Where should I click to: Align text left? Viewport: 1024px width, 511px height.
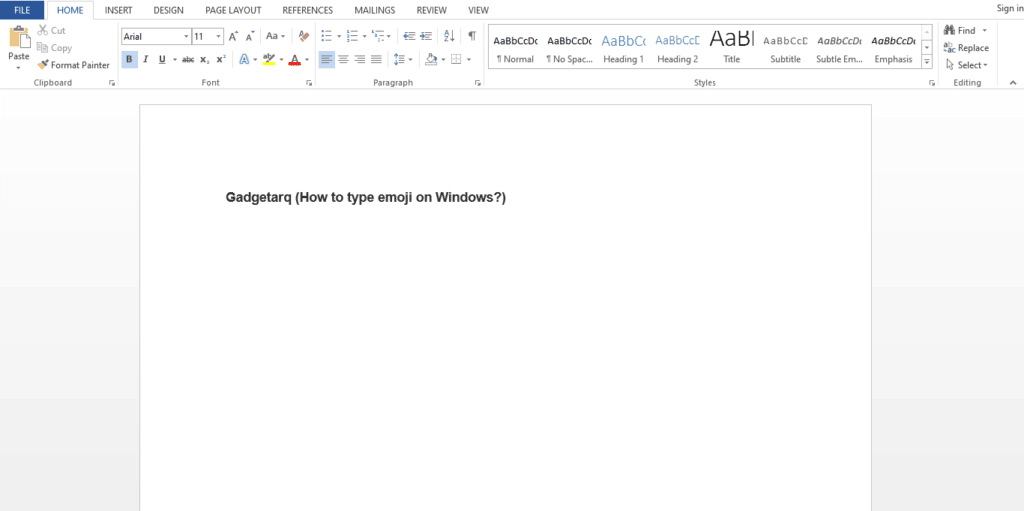(x=327, y=59)
